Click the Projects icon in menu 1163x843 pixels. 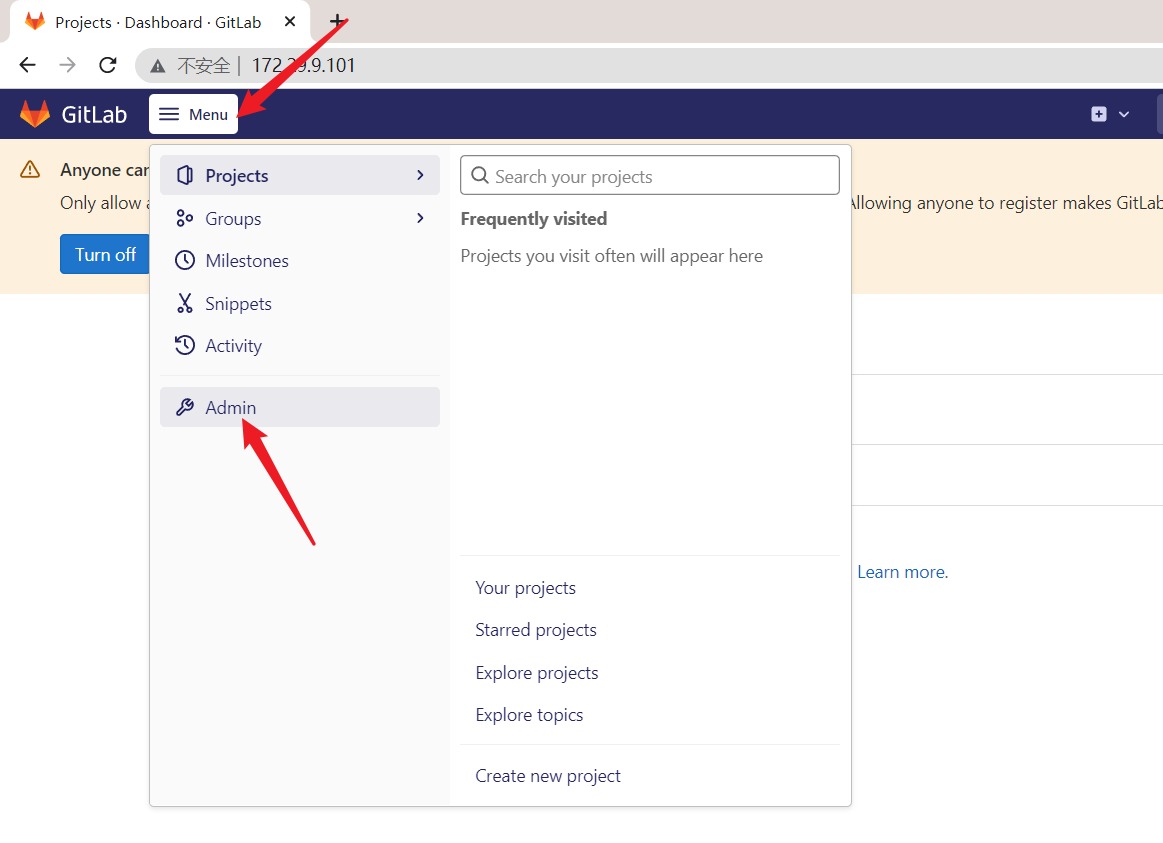click(x=185, y=176)
